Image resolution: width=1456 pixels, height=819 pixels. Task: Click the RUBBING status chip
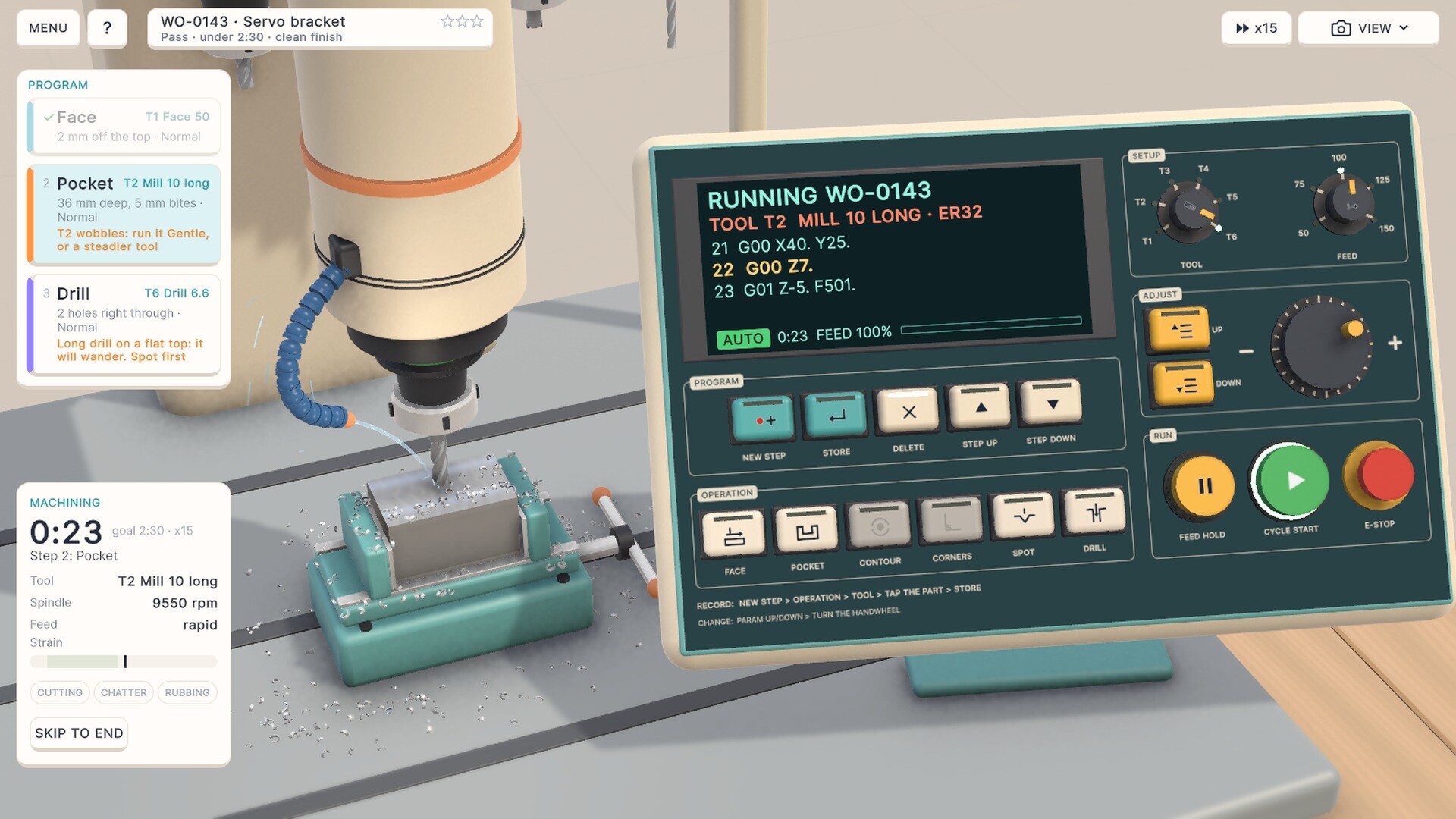[187, 692]
